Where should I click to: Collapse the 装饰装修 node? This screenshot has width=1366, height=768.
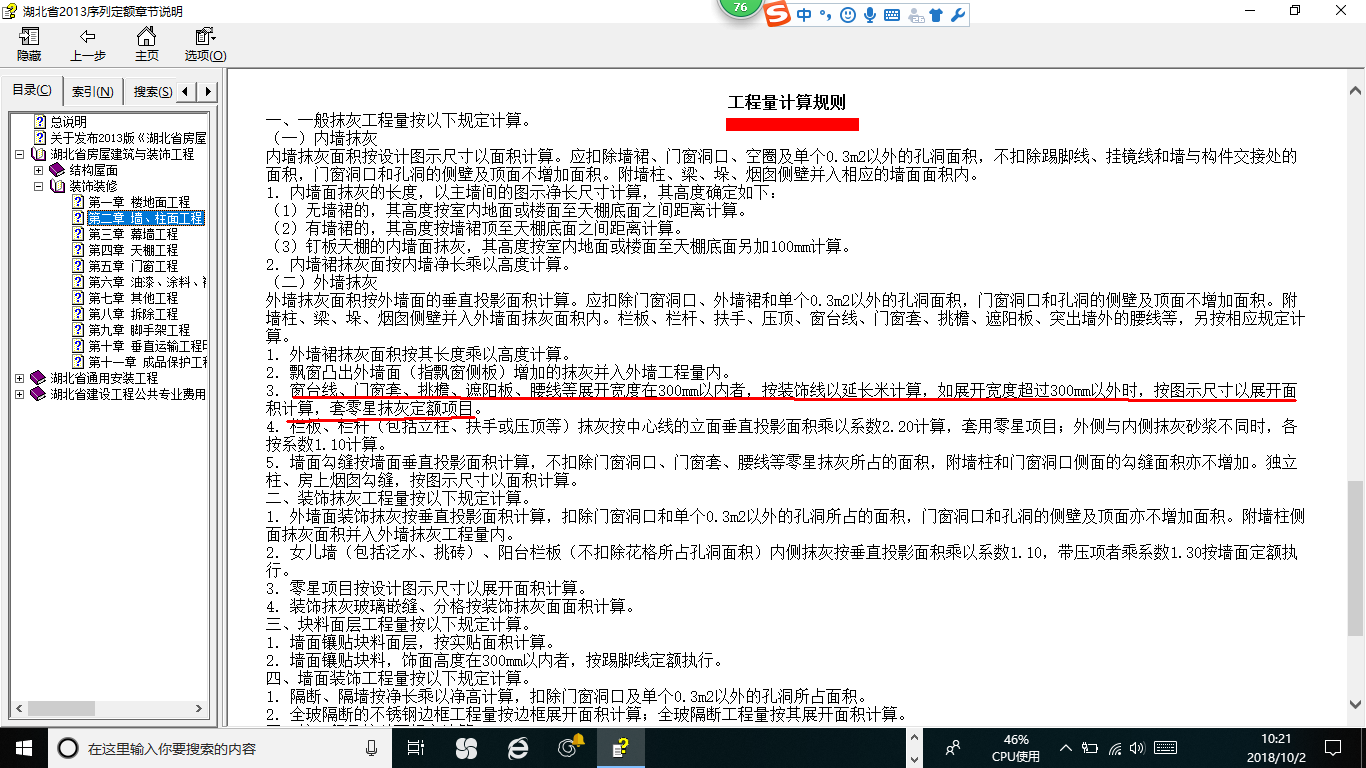click(x=39, y=186)
